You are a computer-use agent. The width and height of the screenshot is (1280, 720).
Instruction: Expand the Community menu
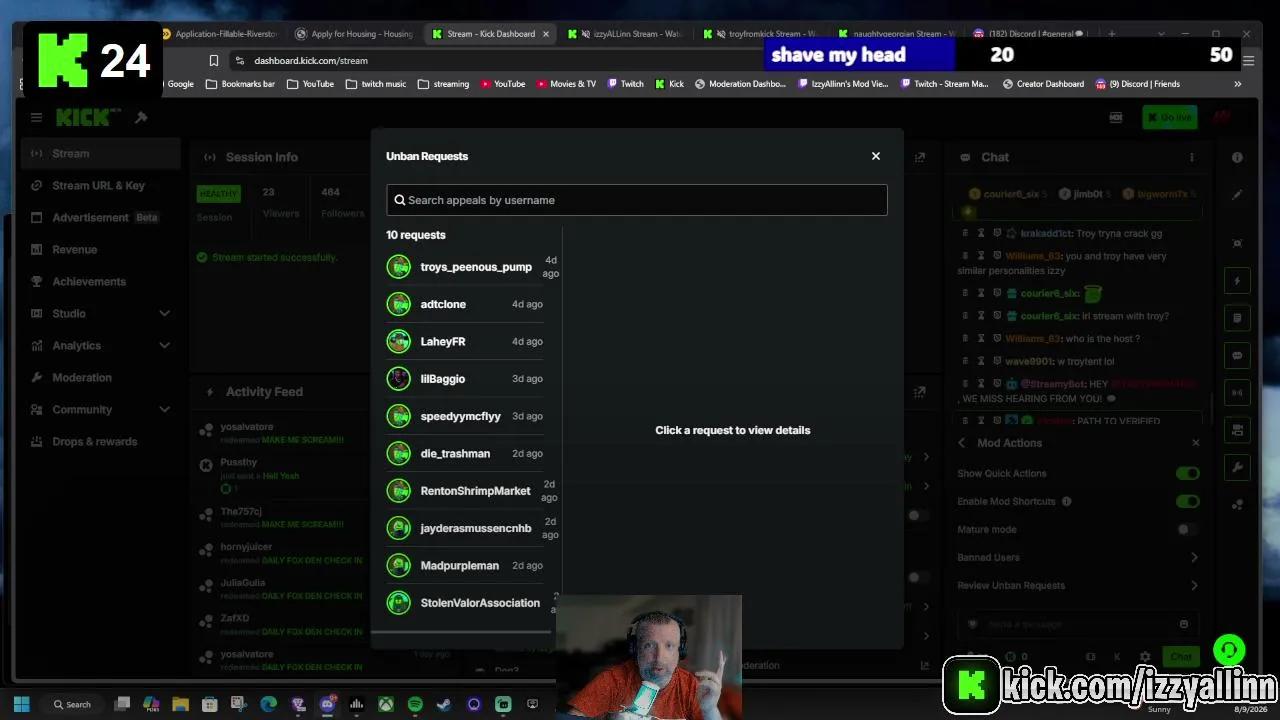point(100,409)
